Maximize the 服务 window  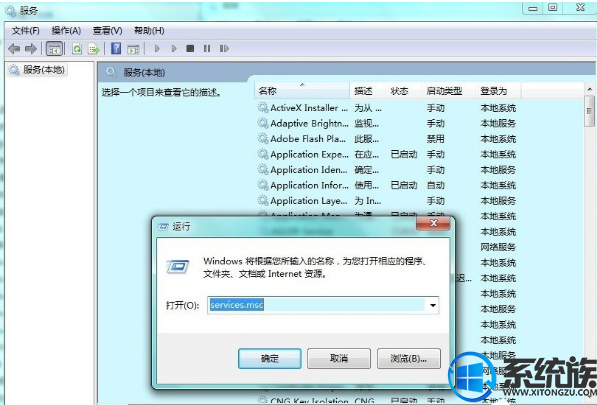(552, 7)
